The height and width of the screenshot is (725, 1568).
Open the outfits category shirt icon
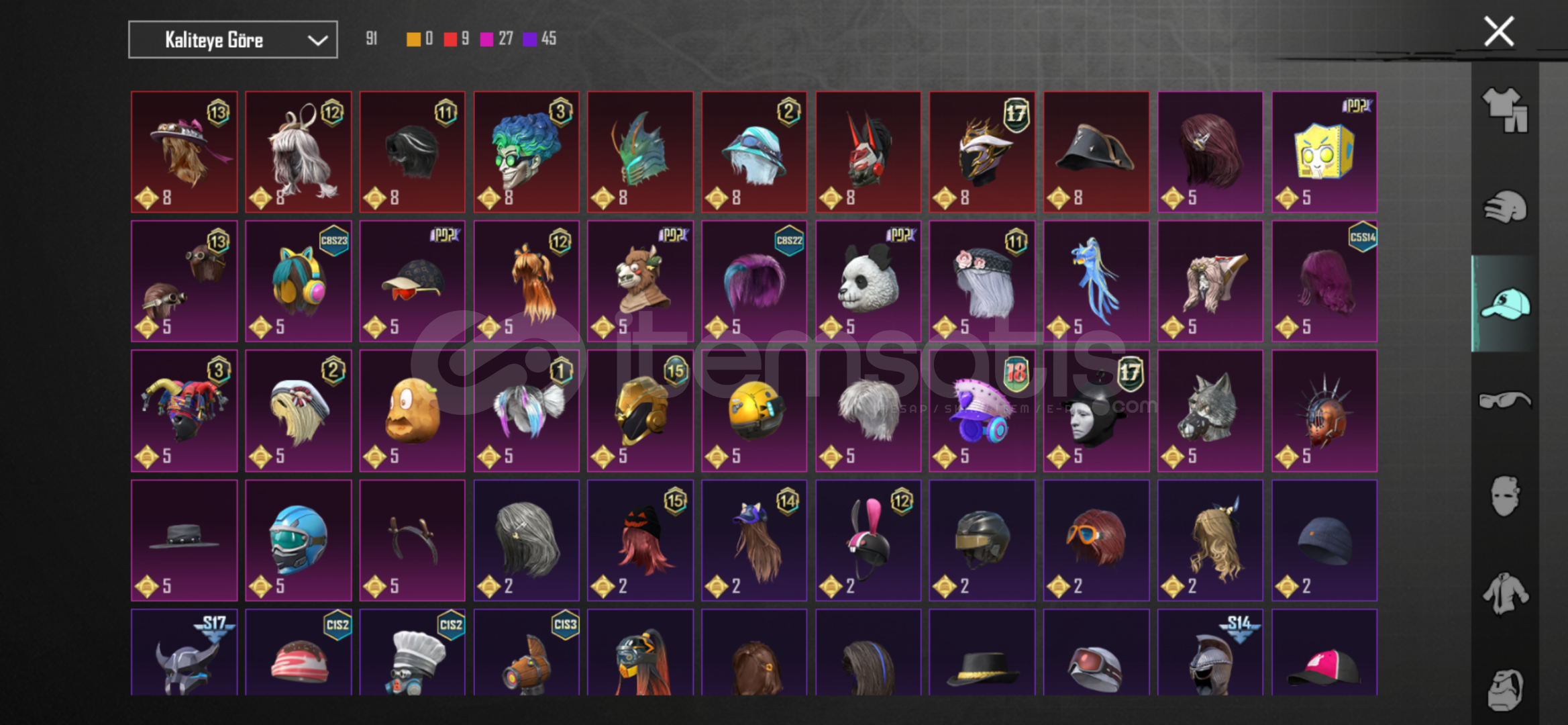(x=1505, y=110)
